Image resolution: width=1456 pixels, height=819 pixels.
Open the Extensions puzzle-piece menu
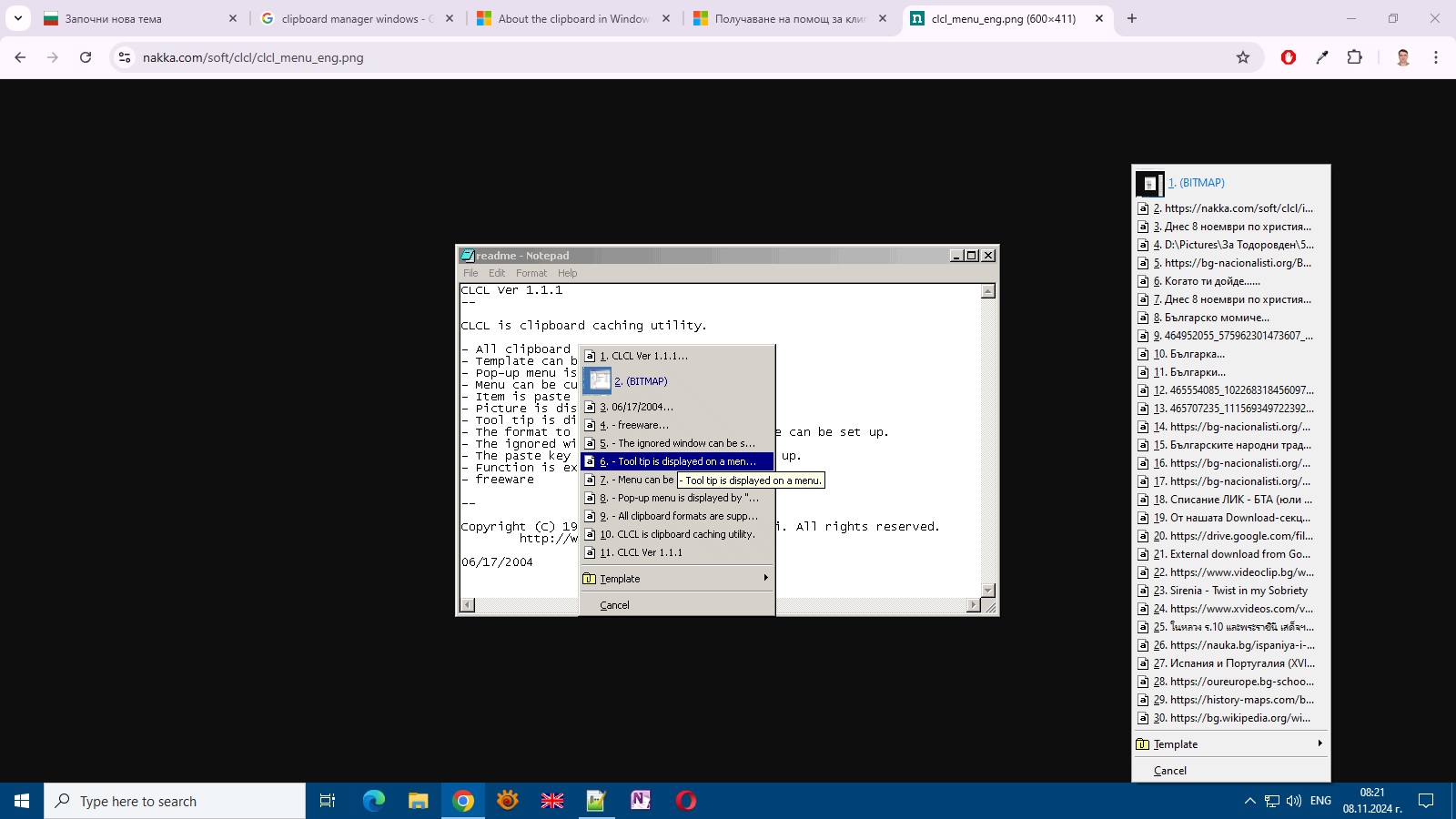[1355, 57]
